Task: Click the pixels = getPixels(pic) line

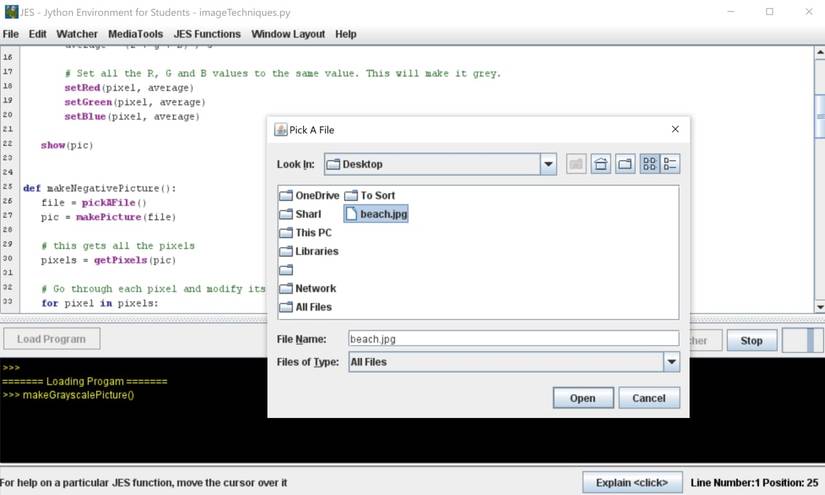Action: 108,260
